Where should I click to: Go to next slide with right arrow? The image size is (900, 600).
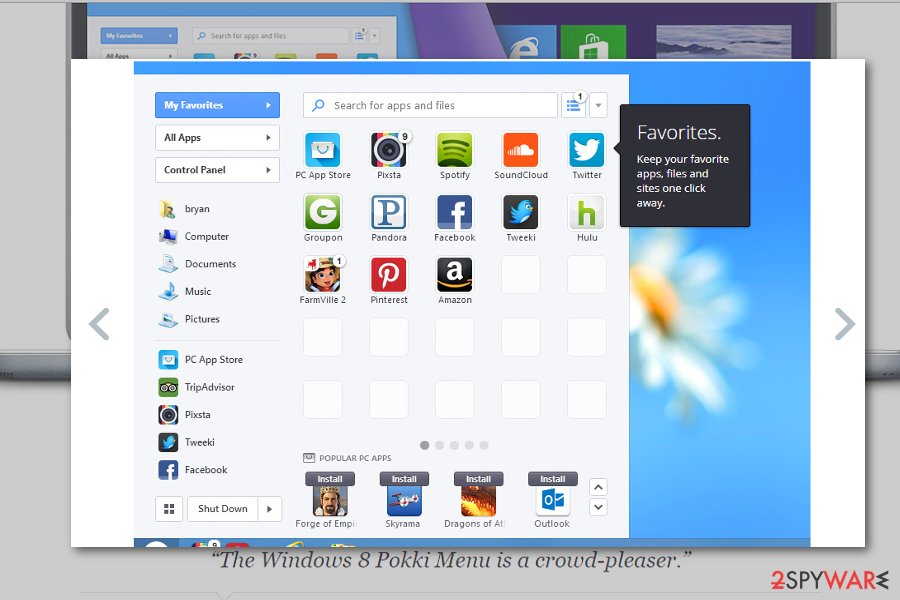pyautogui.click(x=844, y=324)
